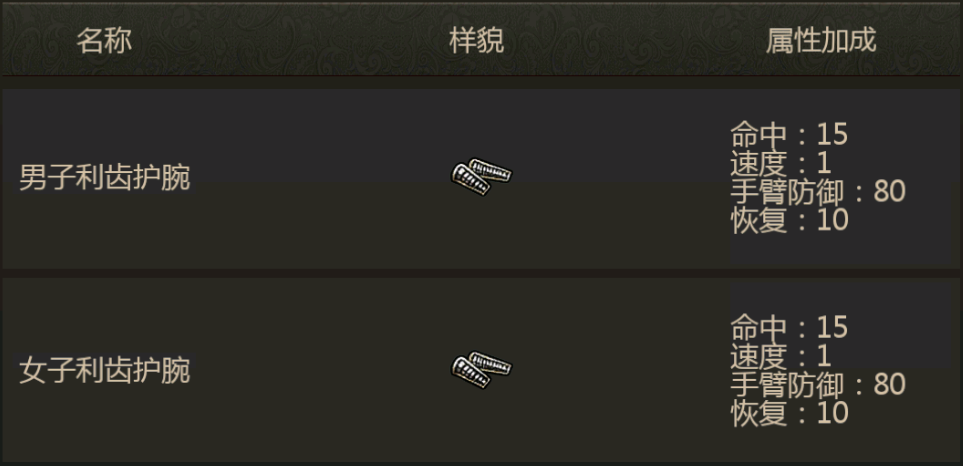The width and height of the screenshot is (963, 466).
Task: Click the 15 hit value for 男子利齿护腕
Action: pos(832,134)
